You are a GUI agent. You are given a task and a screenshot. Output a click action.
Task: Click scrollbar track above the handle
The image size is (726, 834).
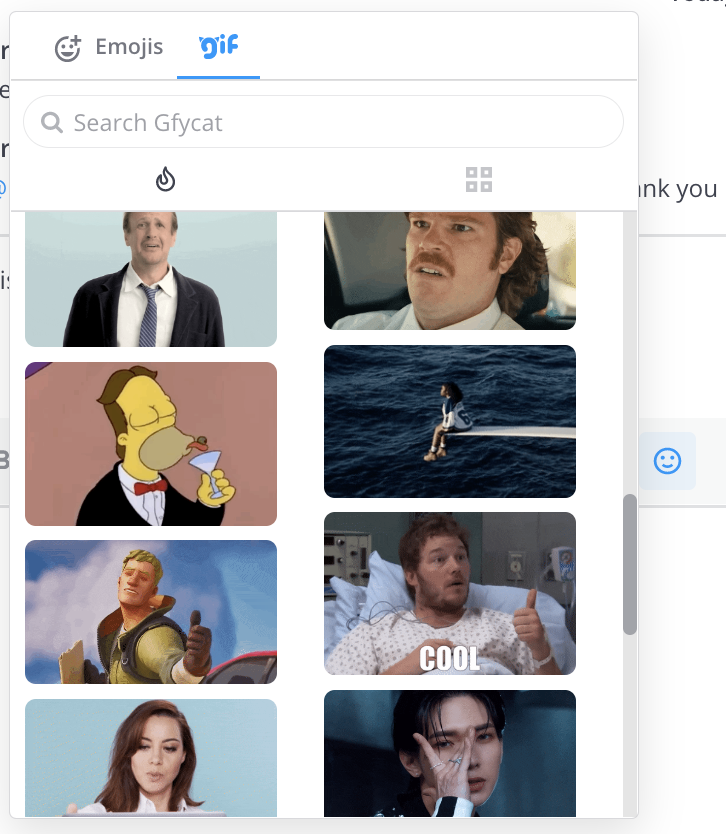click(629, 350)
